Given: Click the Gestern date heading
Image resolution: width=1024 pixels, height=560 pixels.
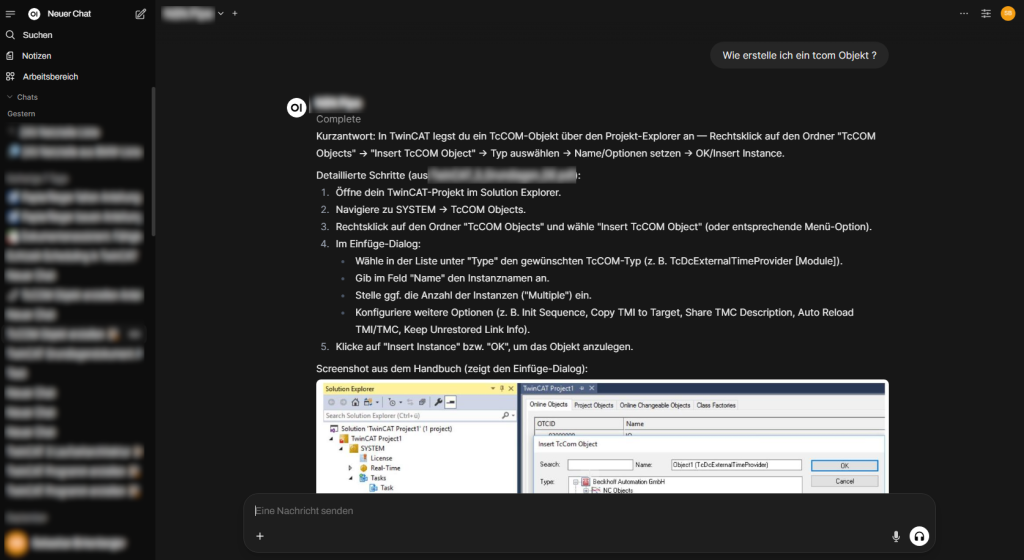Looking at the screenshot, I should coord(22,114).
